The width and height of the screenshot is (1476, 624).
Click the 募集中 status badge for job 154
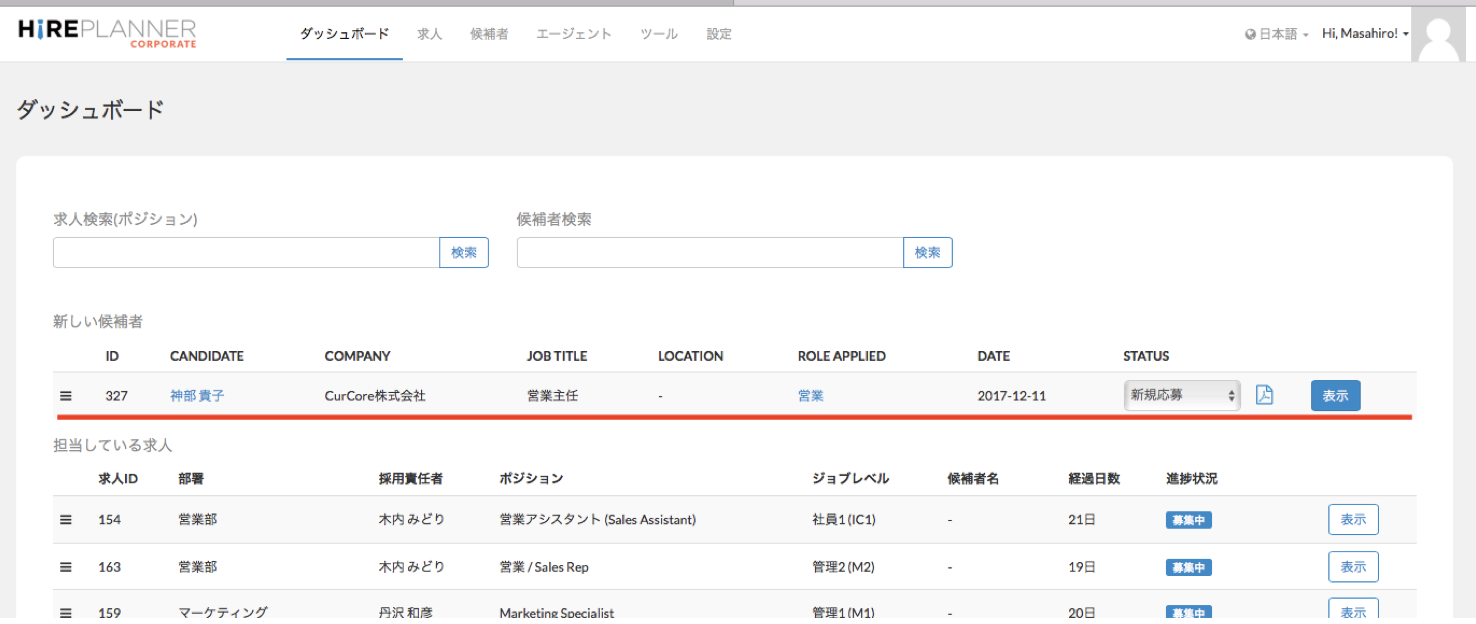[x=1188, y=521]
